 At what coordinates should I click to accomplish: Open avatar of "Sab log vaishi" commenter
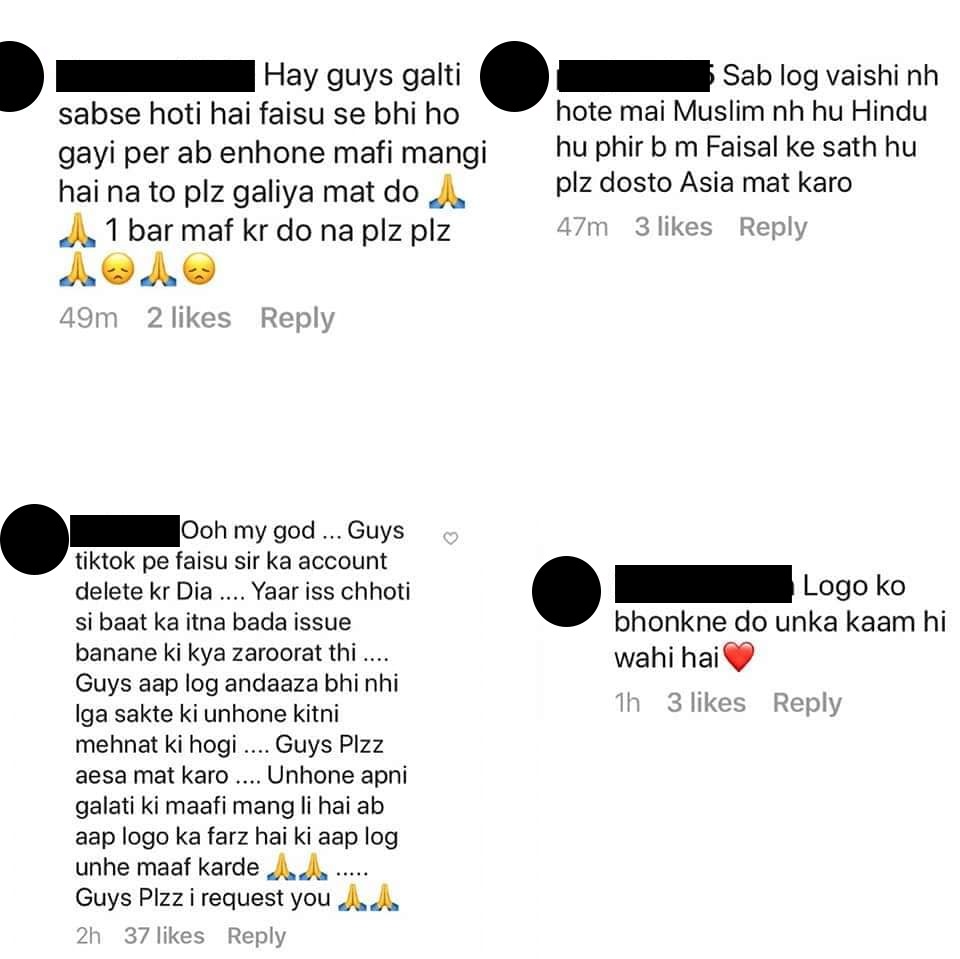point(514,77)
